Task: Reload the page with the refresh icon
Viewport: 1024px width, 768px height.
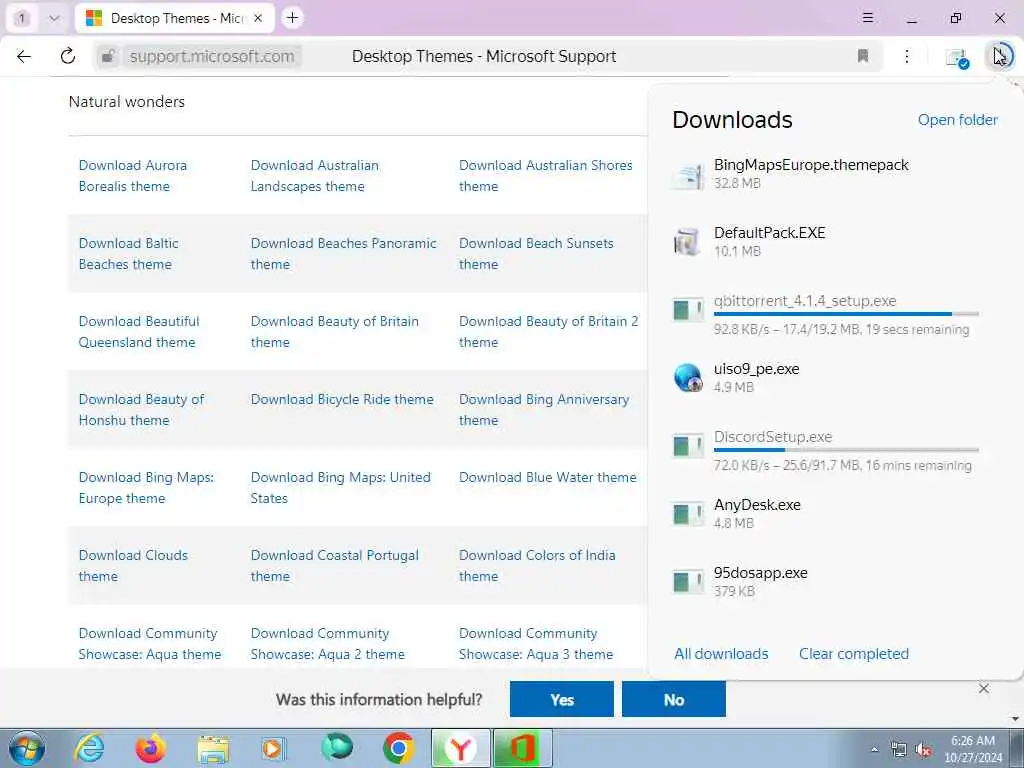Action: coord(68,56)
